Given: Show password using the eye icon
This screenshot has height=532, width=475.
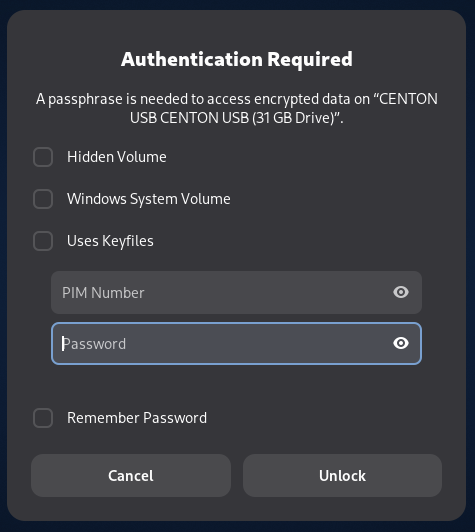Looking at the screenshot, I should [401, 343].
